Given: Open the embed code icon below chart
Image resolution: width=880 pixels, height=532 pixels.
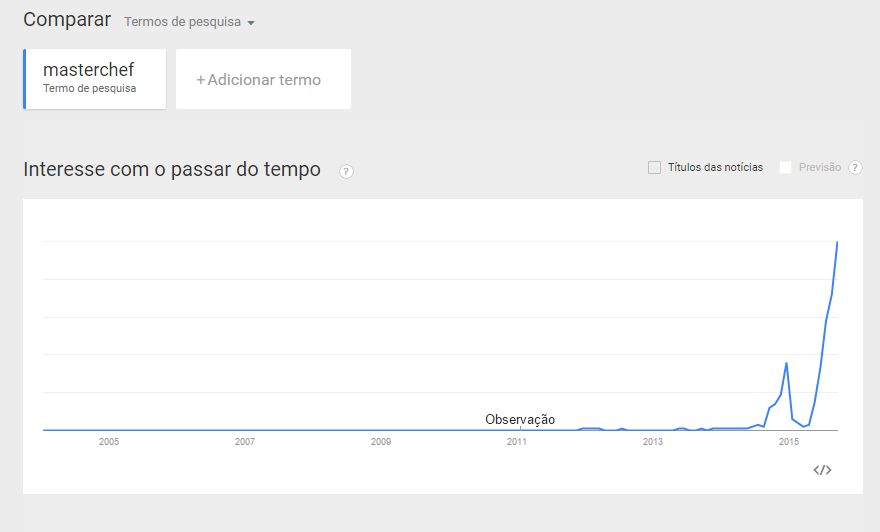Looking at the screenshot, I should click(x=822, y=470).
